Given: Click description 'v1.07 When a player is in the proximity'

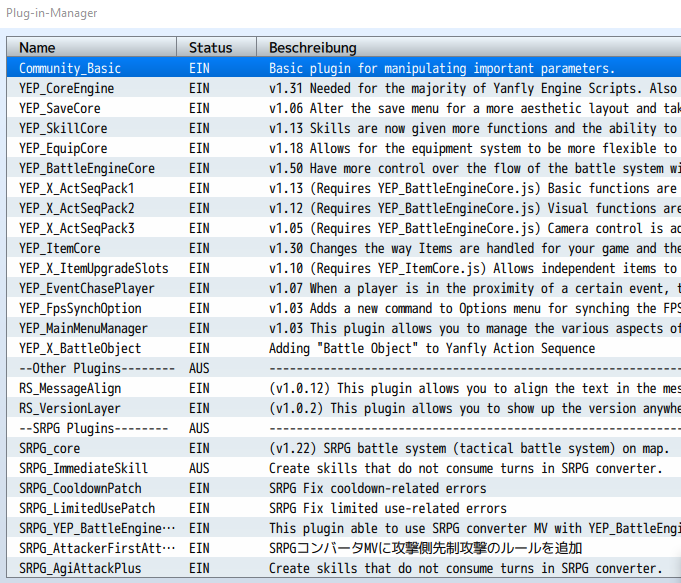Looking at the screenshot, I should 475,288.
